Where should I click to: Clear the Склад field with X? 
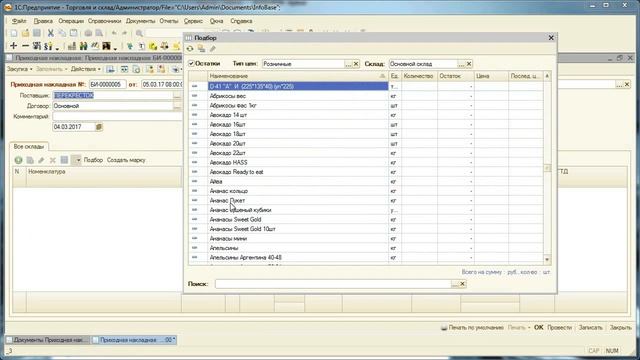point(469,64)
